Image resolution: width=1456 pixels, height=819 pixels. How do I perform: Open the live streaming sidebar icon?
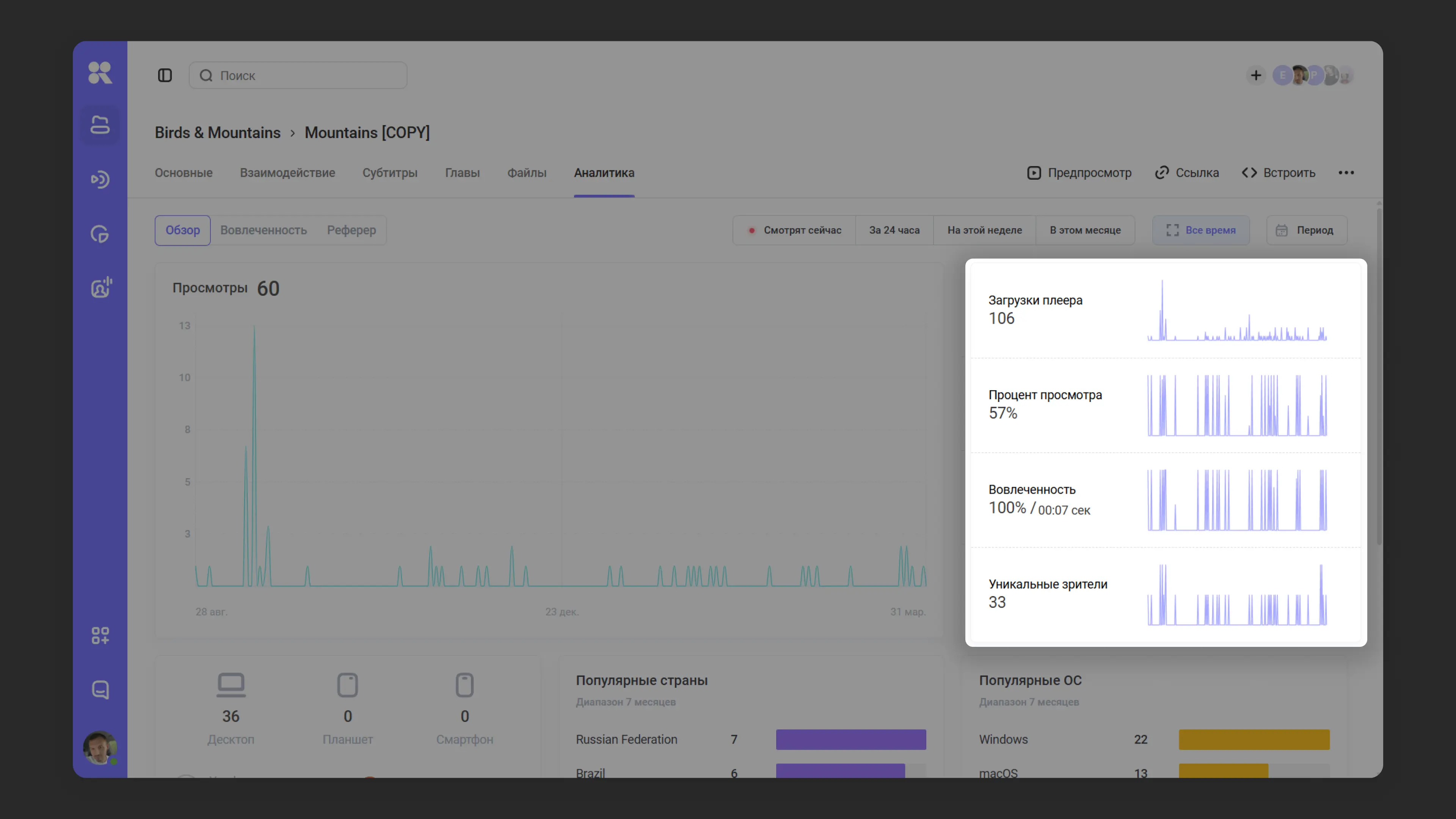click(100, 180)
